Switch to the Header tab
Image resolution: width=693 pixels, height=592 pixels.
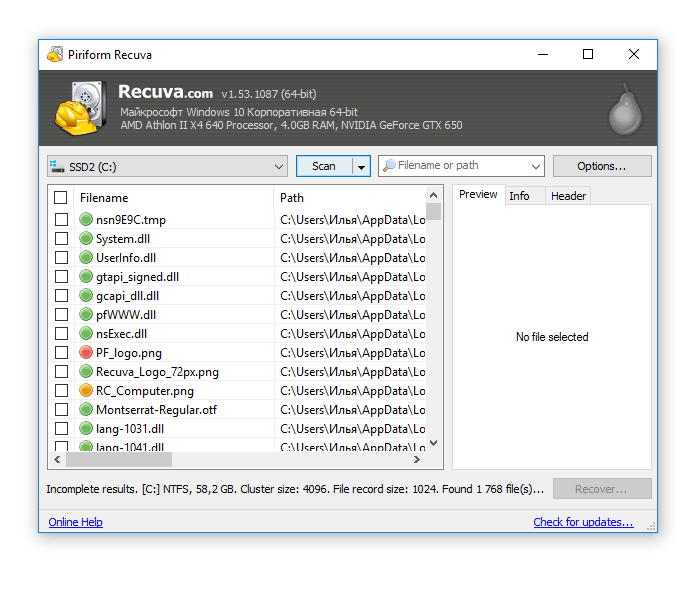[x=568, y=196]
